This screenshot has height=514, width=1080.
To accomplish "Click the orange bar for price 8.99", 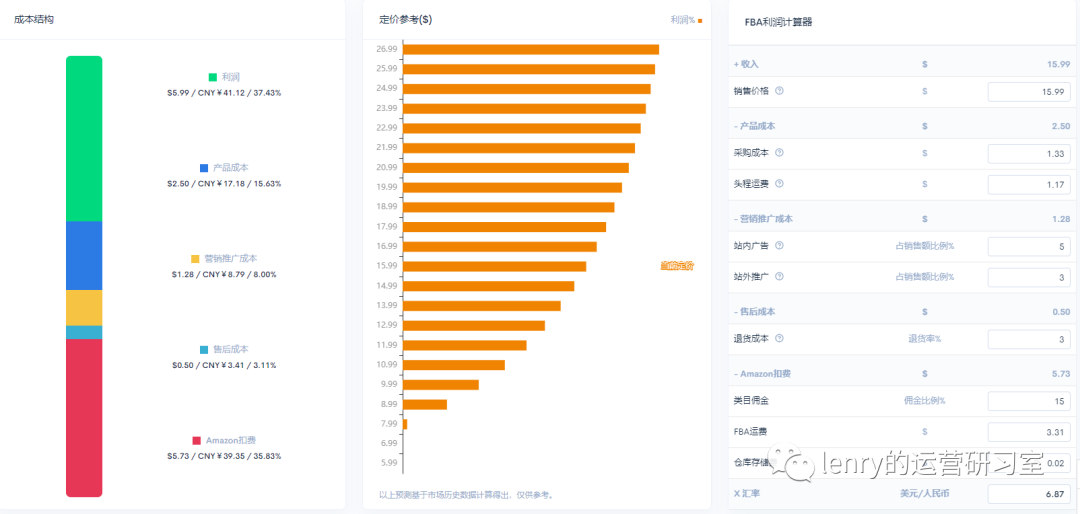I will click(x=425, y=404).
